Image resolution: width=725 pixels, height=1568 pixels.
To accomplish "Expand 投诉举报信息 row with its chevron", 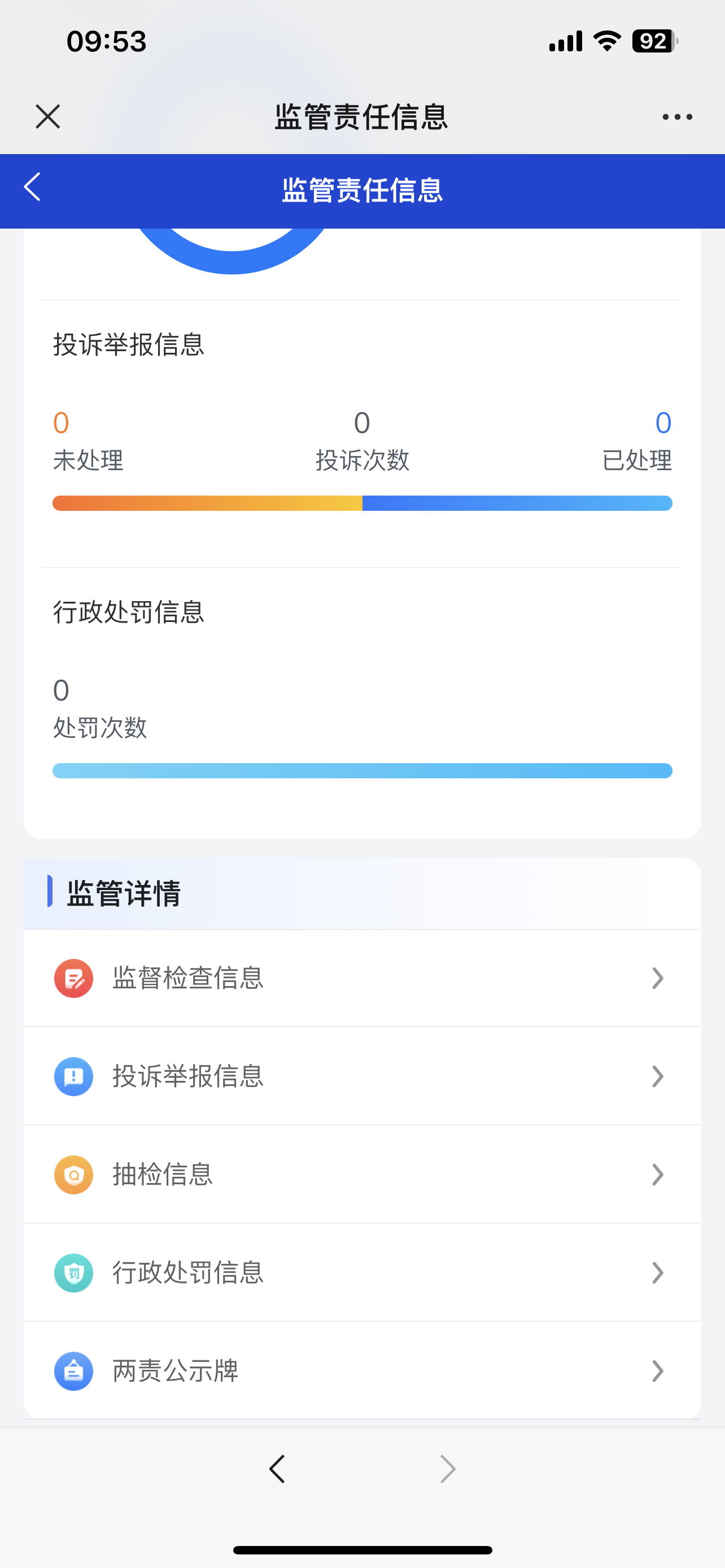I will click(657, 1076).
